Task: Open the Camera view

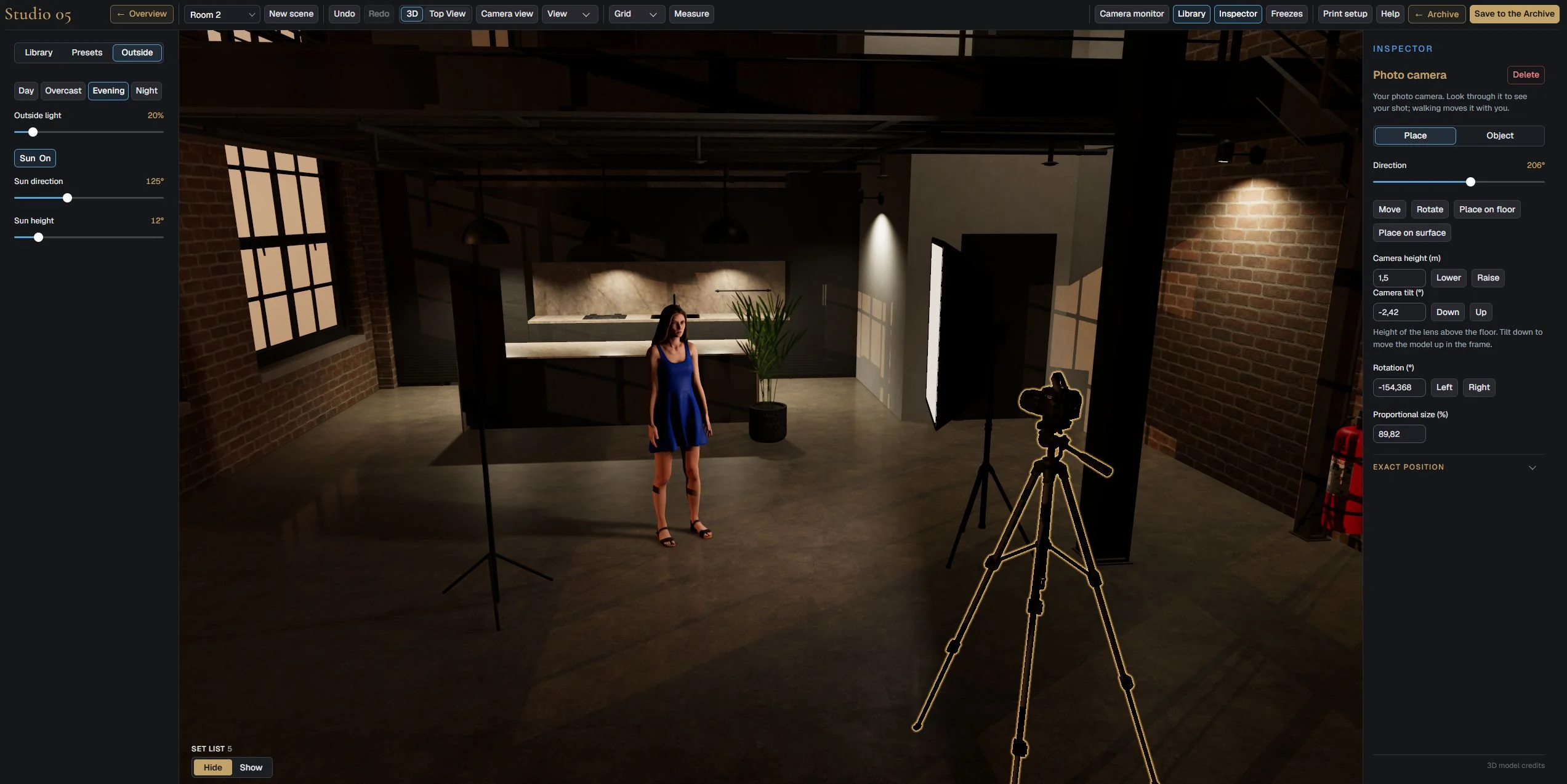Action: 507,14
